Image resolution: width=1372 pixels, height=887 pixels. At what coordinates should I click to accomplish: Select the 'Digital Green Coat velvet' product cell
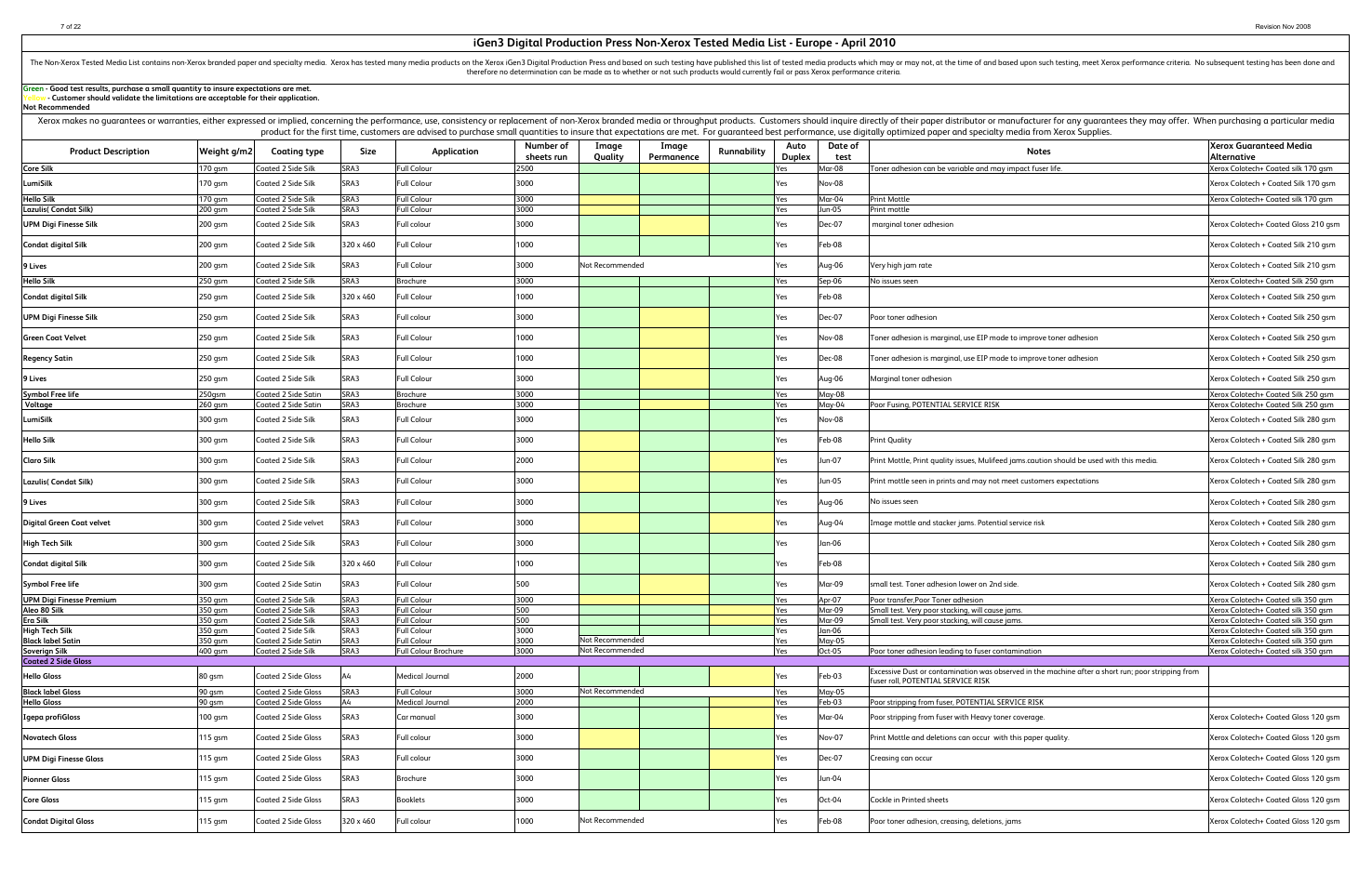[110, 523]
